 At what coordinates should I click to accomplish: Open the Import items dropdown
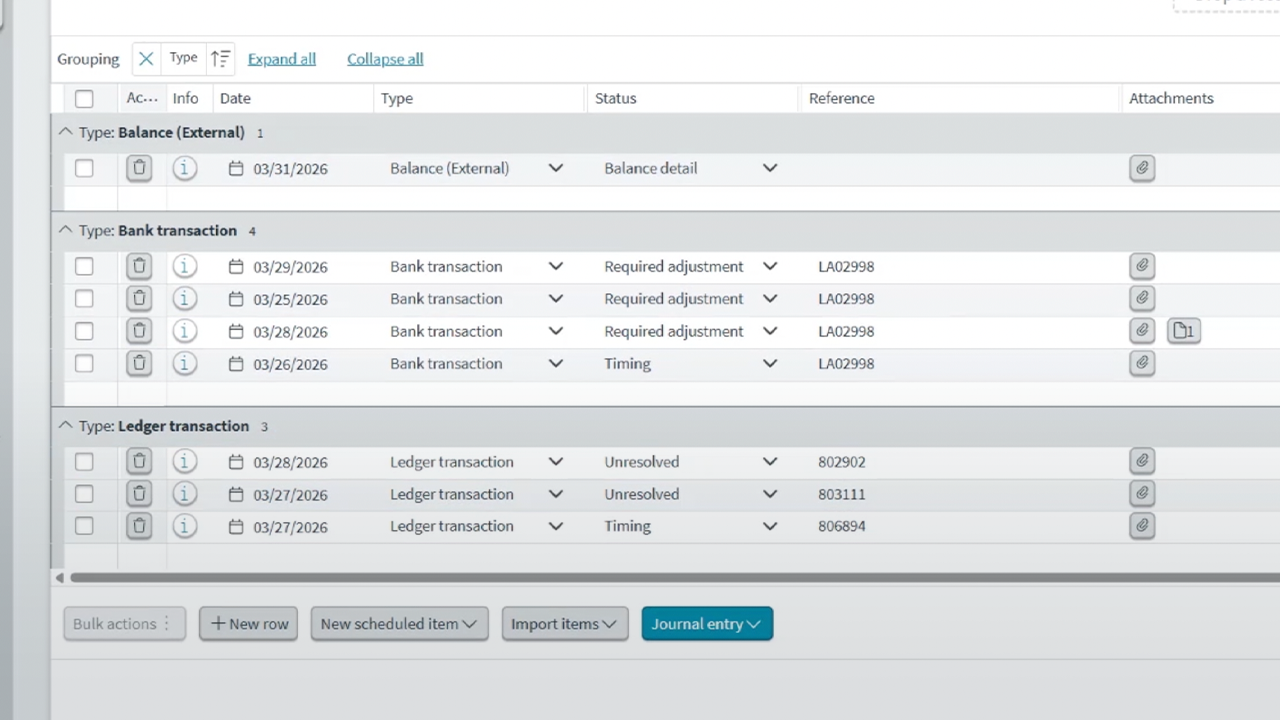pos(565,624)
